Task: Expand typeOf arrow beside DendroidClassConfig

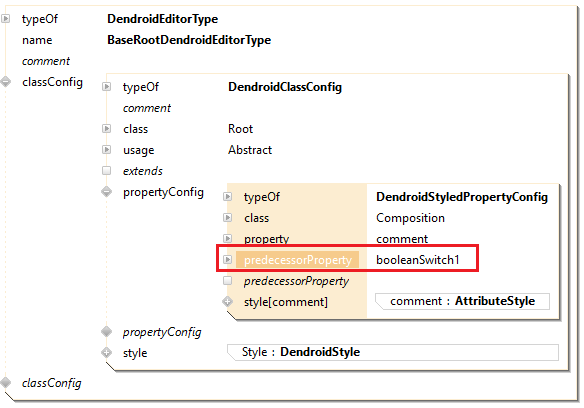Action: click(x=107, y=86)
